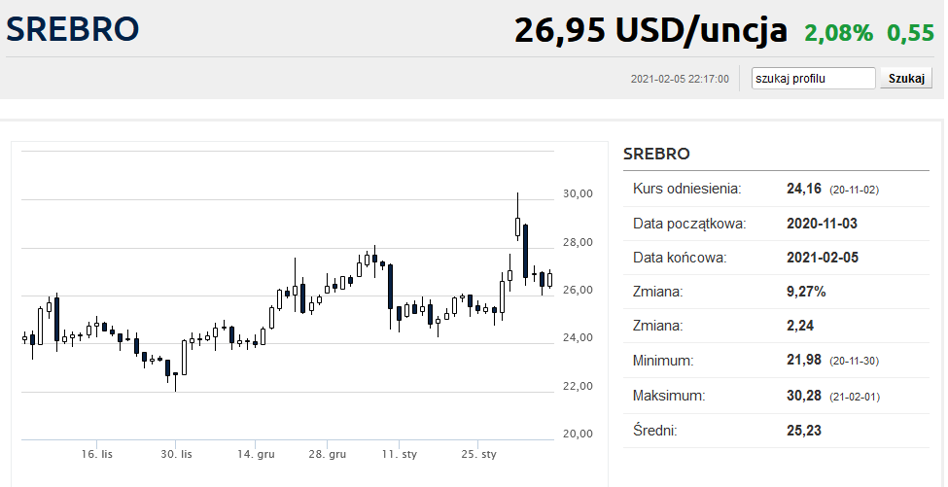948x487 pixels.
Task: Click the green 2,08% change value
Action: pos(839,33)
